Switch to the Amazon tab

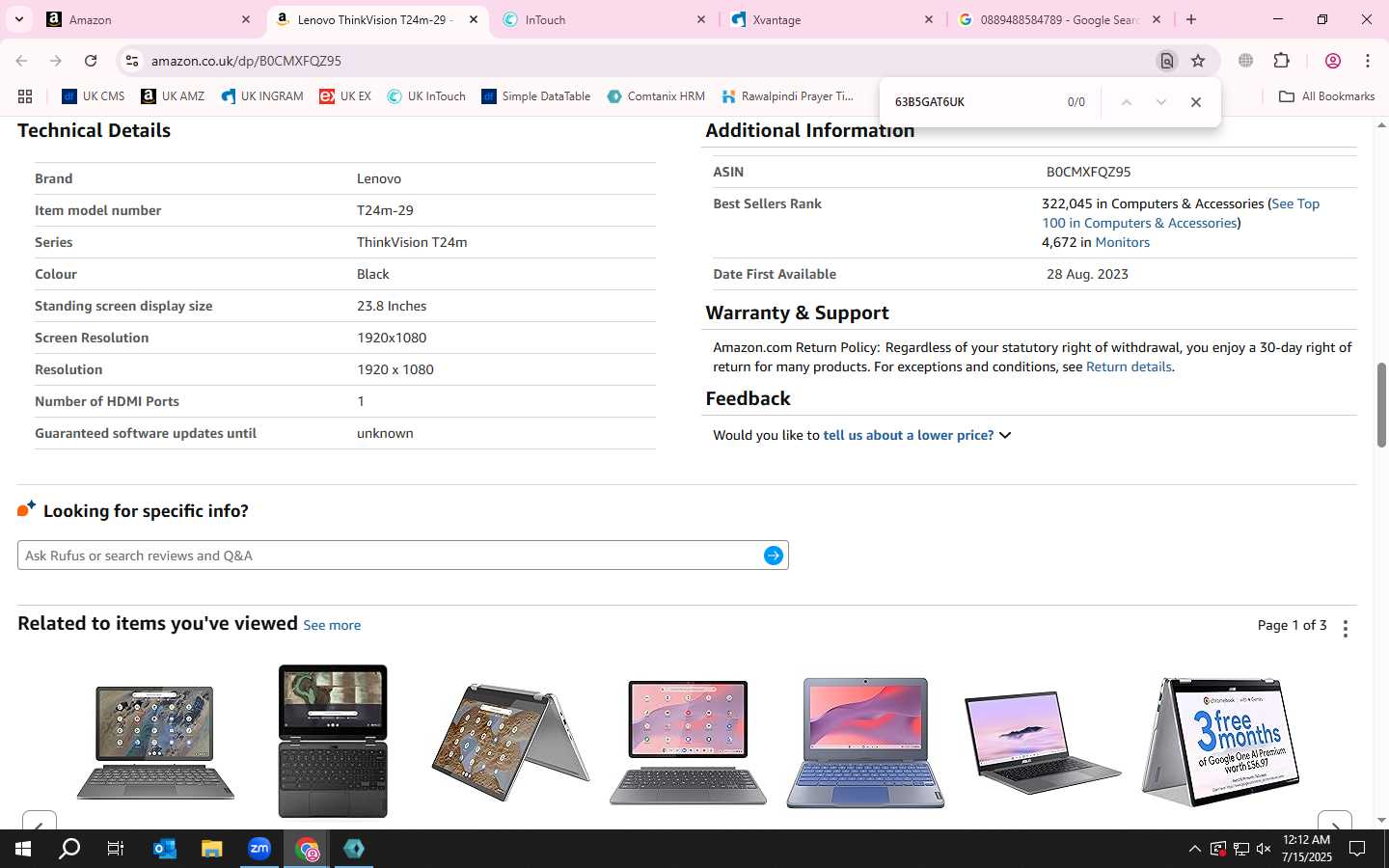(150, 19)
